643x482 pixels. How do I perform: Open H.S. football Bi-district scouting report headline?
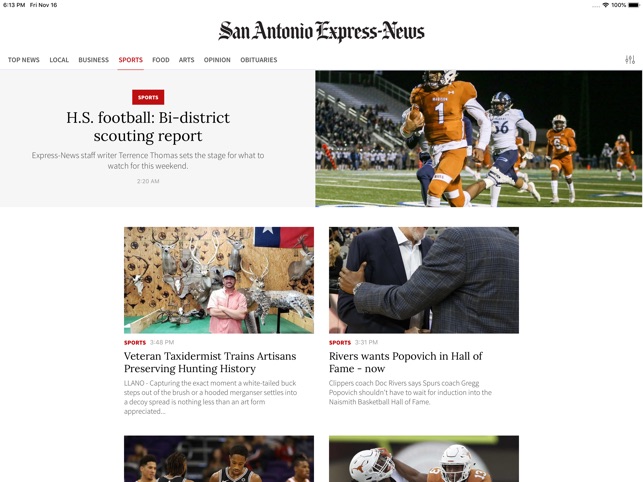tap(148, 126)
